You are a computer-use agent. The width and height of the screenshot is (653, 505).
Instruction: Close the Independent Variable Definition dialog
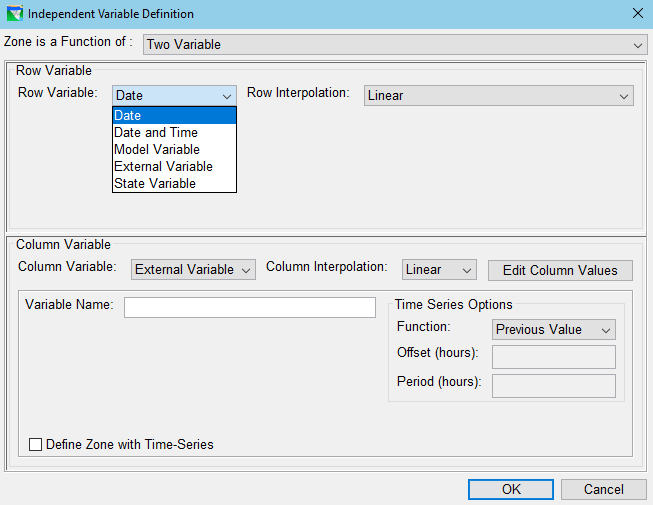tap(637, 14)
